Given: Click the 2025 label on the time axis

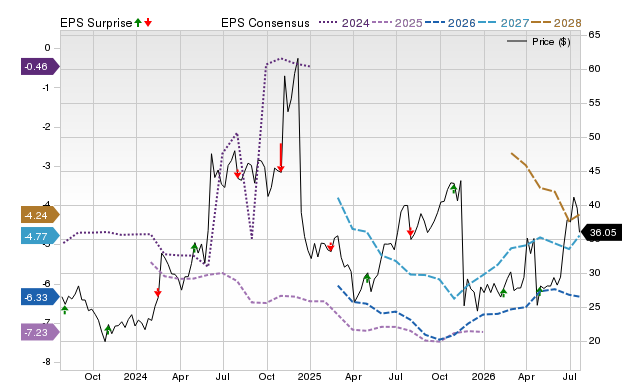Looking at the screenshot, I should tap(309, 376).
